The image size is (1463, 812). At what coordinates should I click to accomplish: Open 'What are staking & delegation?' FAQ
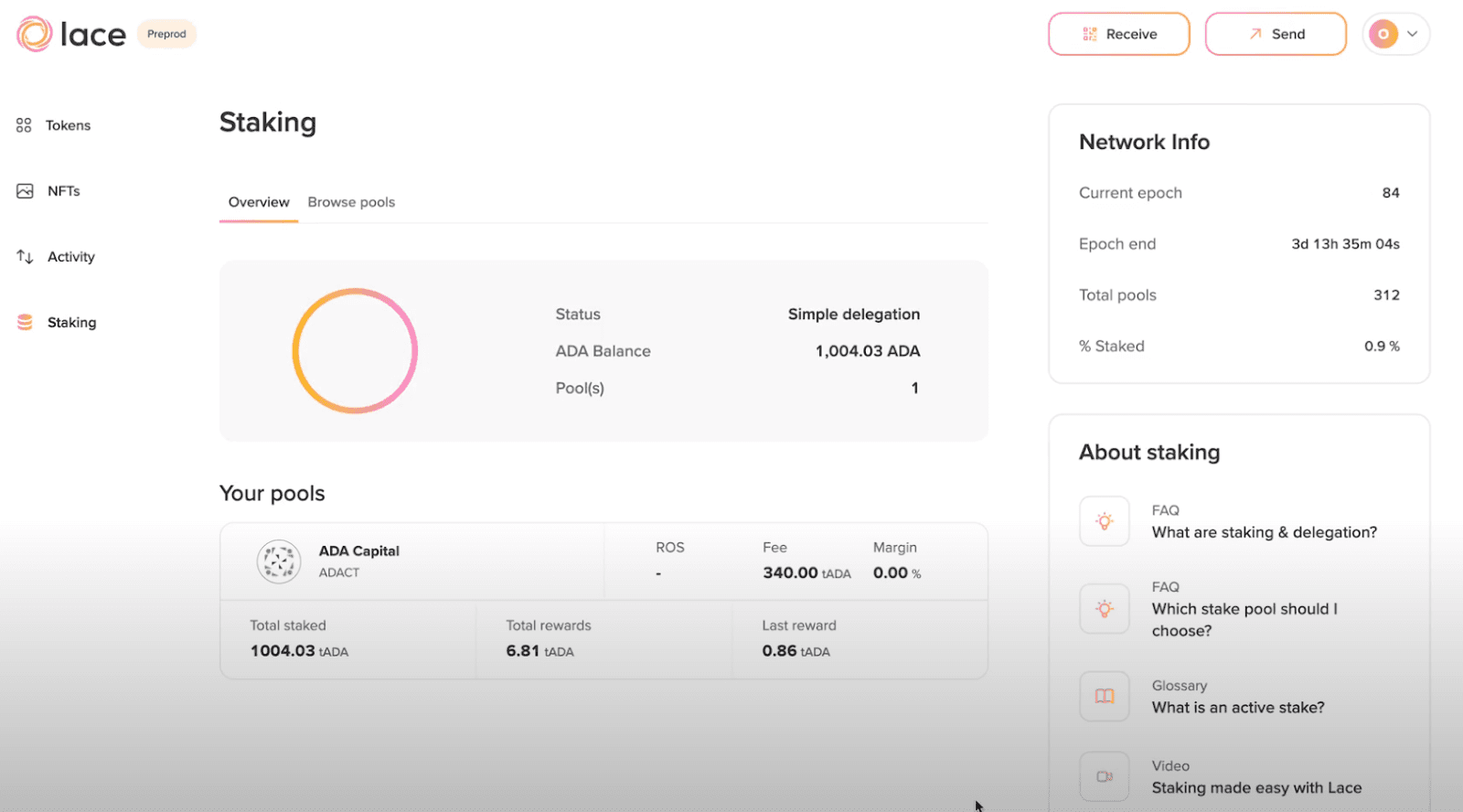pos(1265,532)
